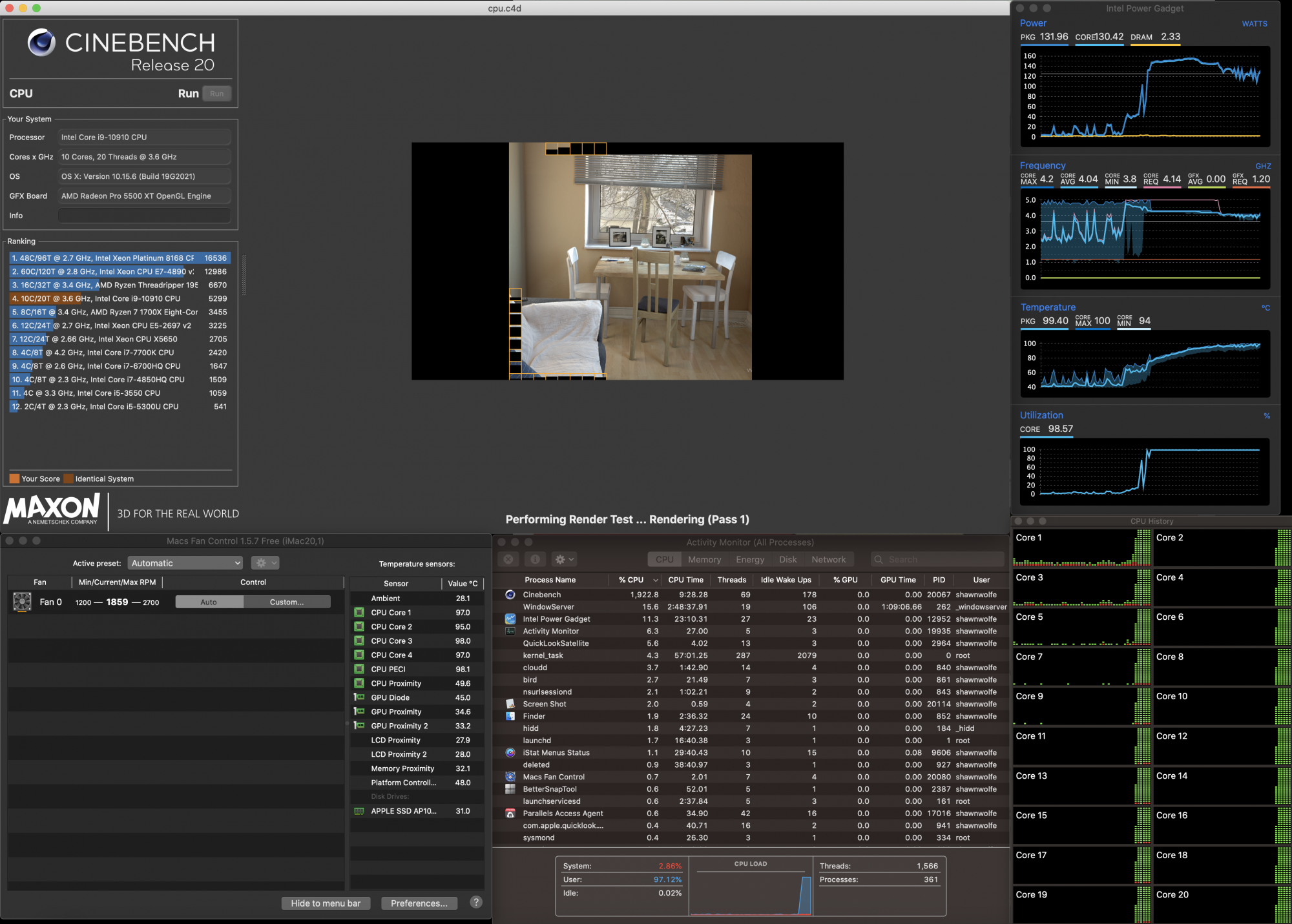Switch Fan 0 control to Custom

click(x=287, y=602)
